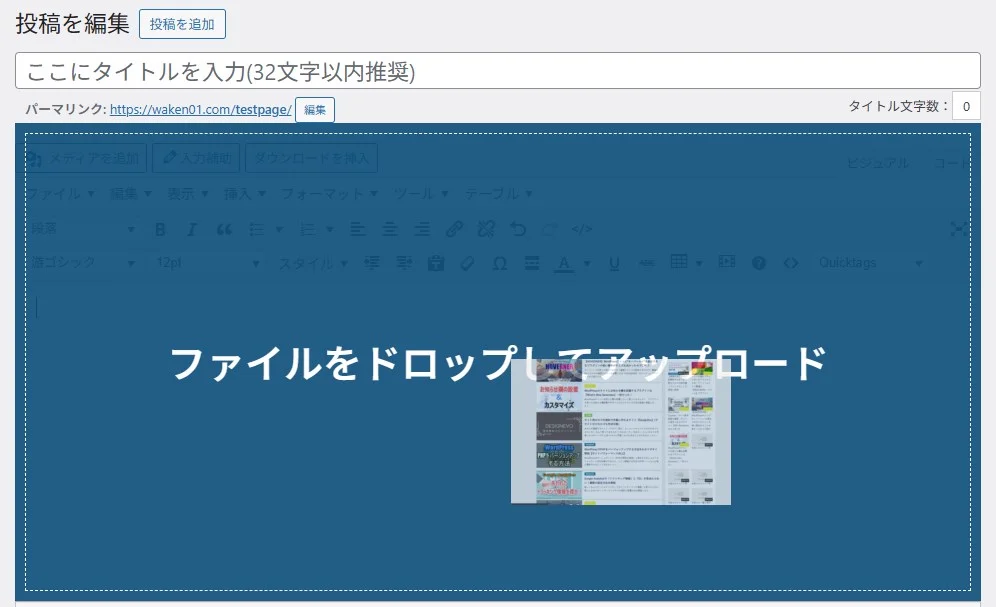The height and width of the screenshot is (607, 996).
Task: Apply numbered list formatting
Action: click(x=307, y=229)
